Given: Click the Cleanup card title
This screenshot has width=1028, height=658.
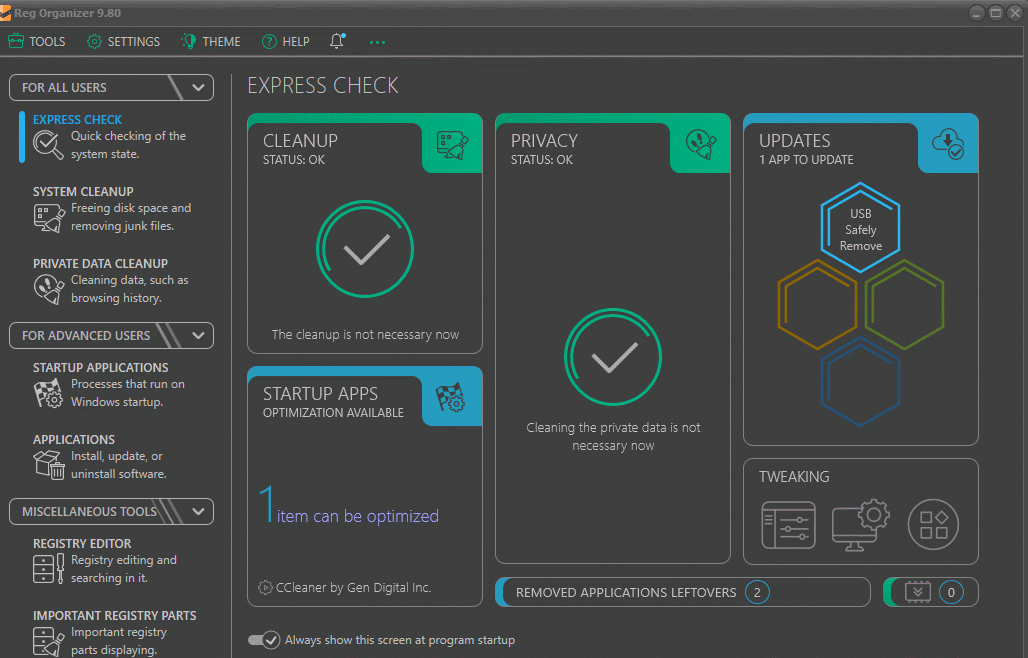Looking at the screenshot, I should (x=300, y=141).
